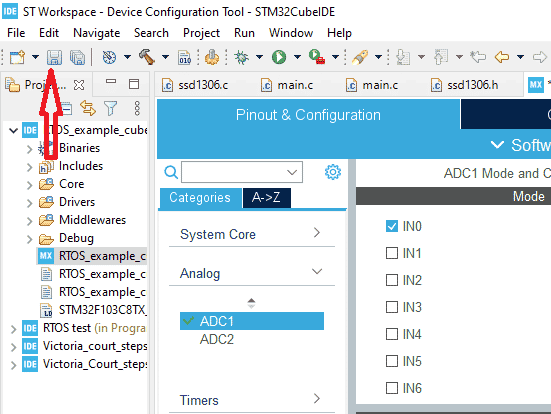This screenshot has height=414, width=551.
Task: Collapse the Analog category
Action: click(252, 273)
